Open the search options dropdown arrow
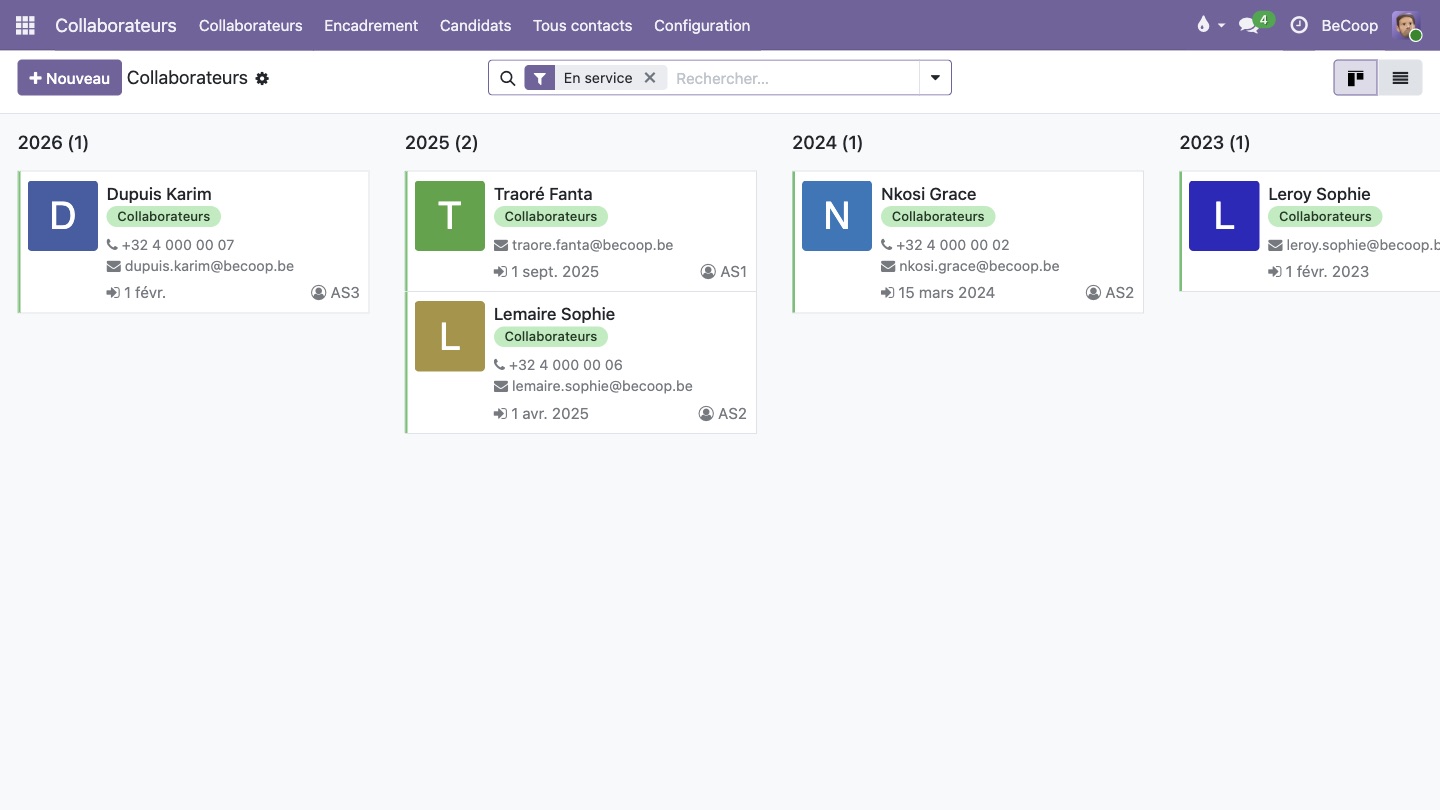This screenshot has width=1440, height=810. coord(935,78)
